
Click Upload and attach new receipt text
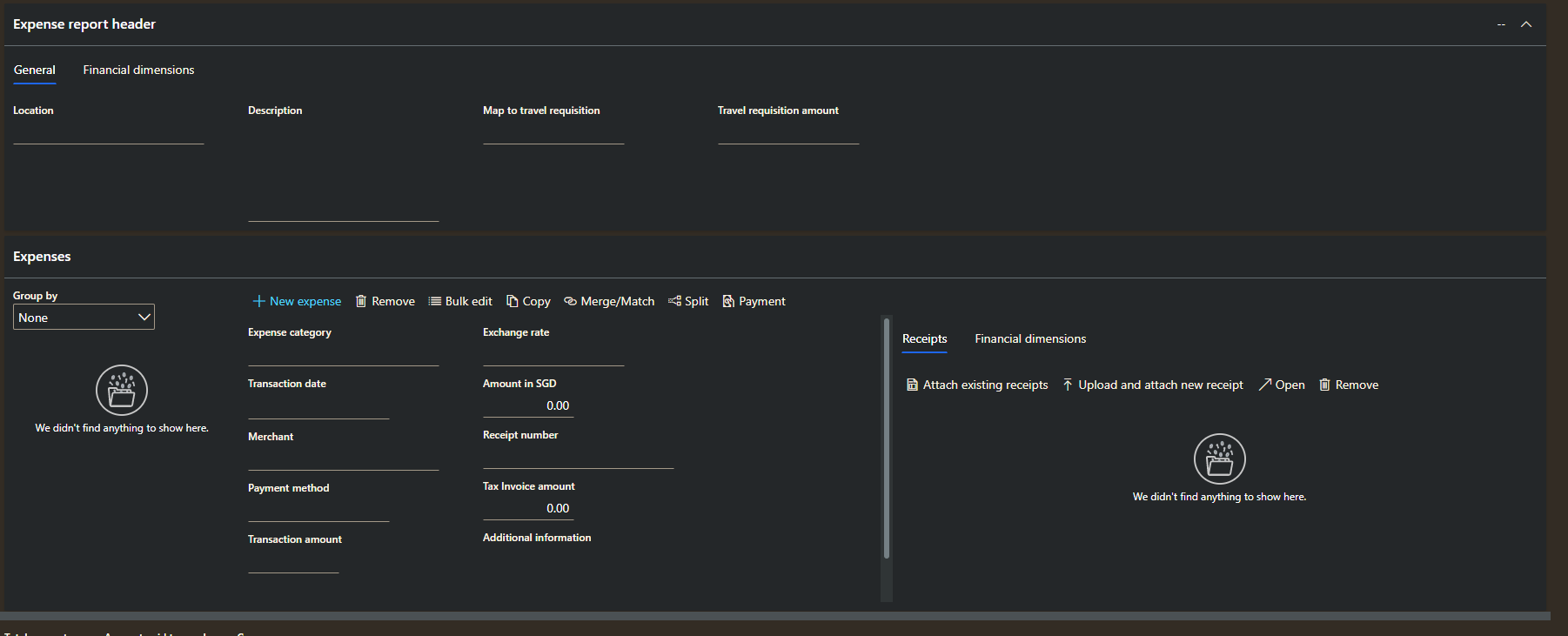tap(1161, 385)
